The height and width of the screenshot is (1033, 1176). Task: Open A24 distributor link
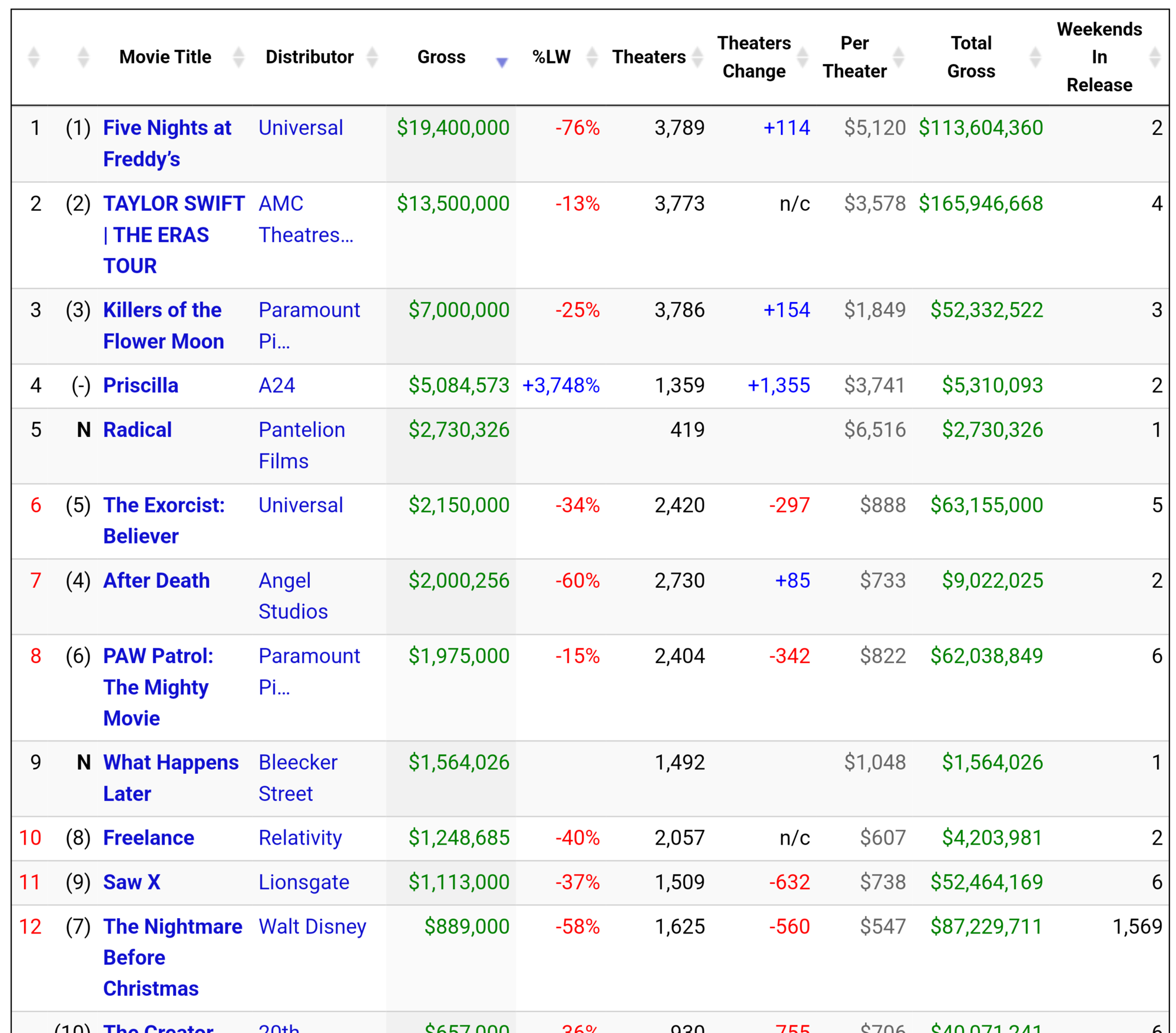(x=276, y=385)
